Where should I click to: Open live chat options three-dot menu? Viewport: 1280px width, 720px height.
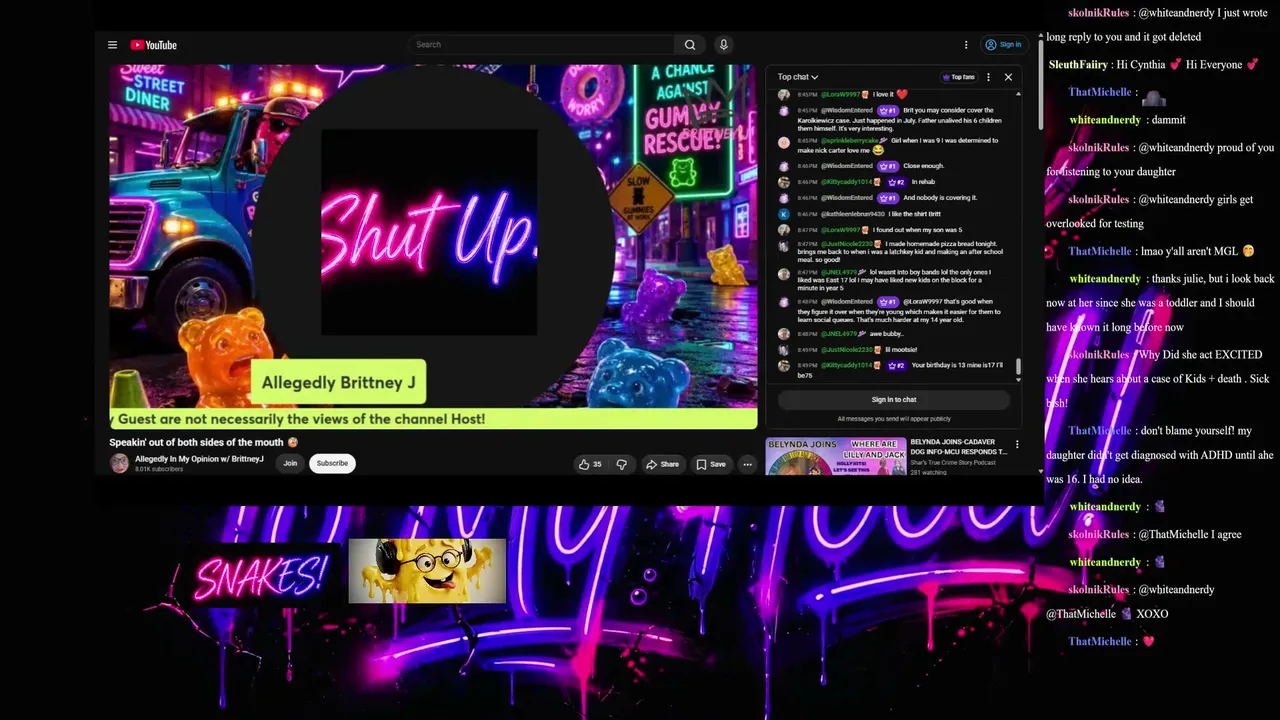(988, 77)
